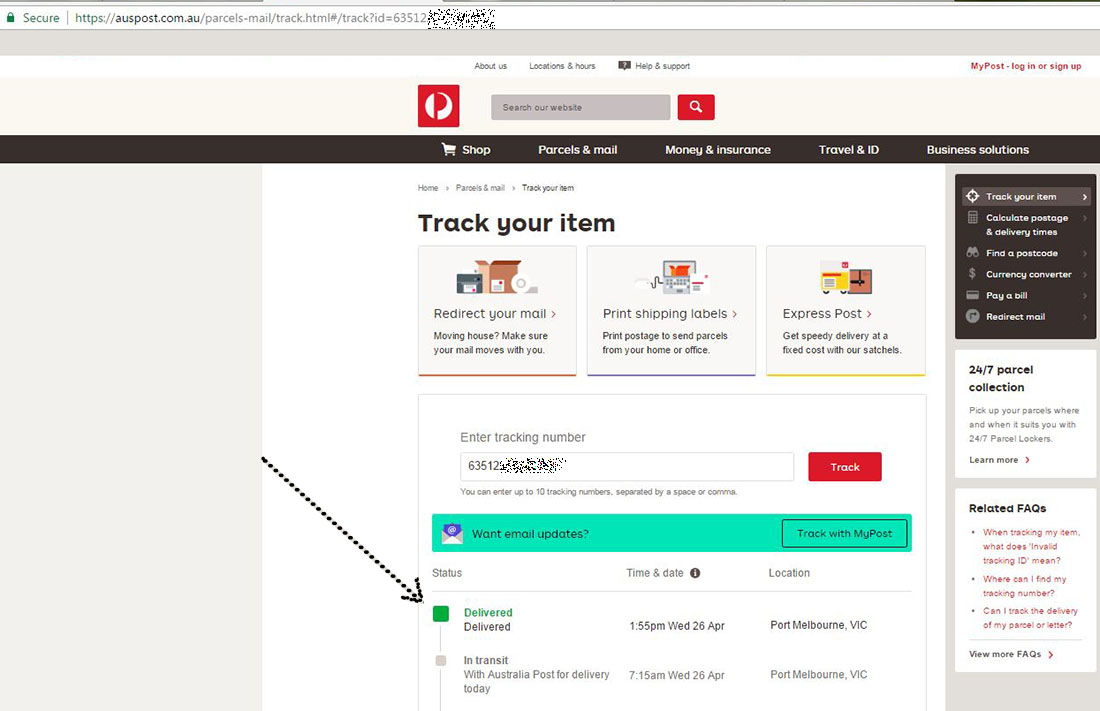Click the Want email updates? text

tap(530, 534)
